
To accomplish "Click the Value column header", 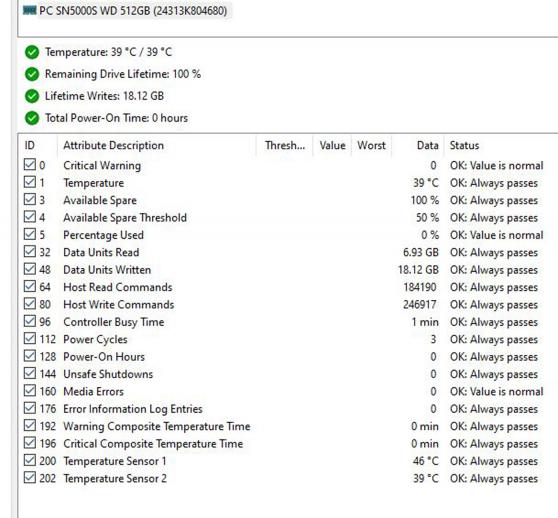I will click(x=332, y=146).
